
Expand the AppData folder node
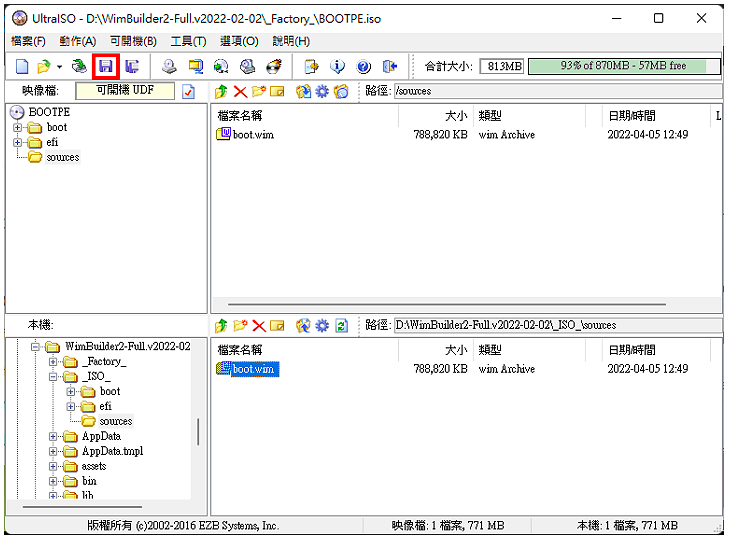click(53, 436)
